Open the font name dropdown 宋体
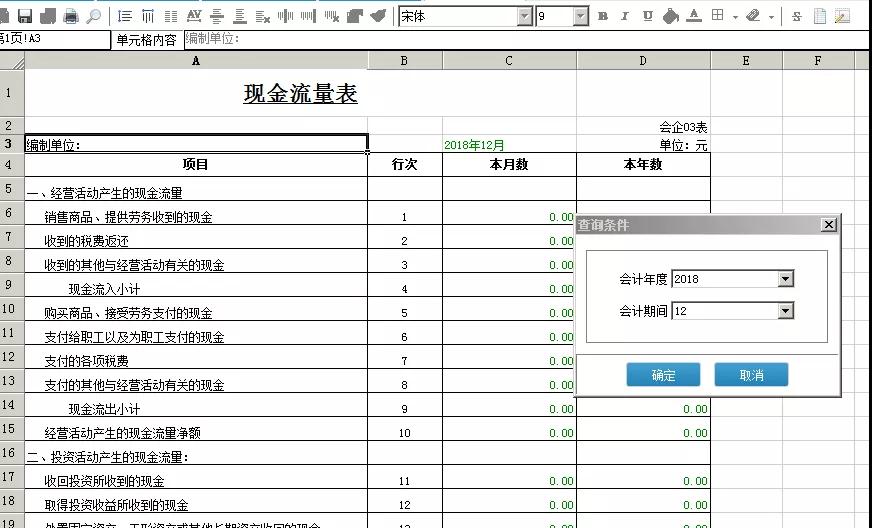Image resolution: width=872 pixels, height=528 pixels. point(525,16)
